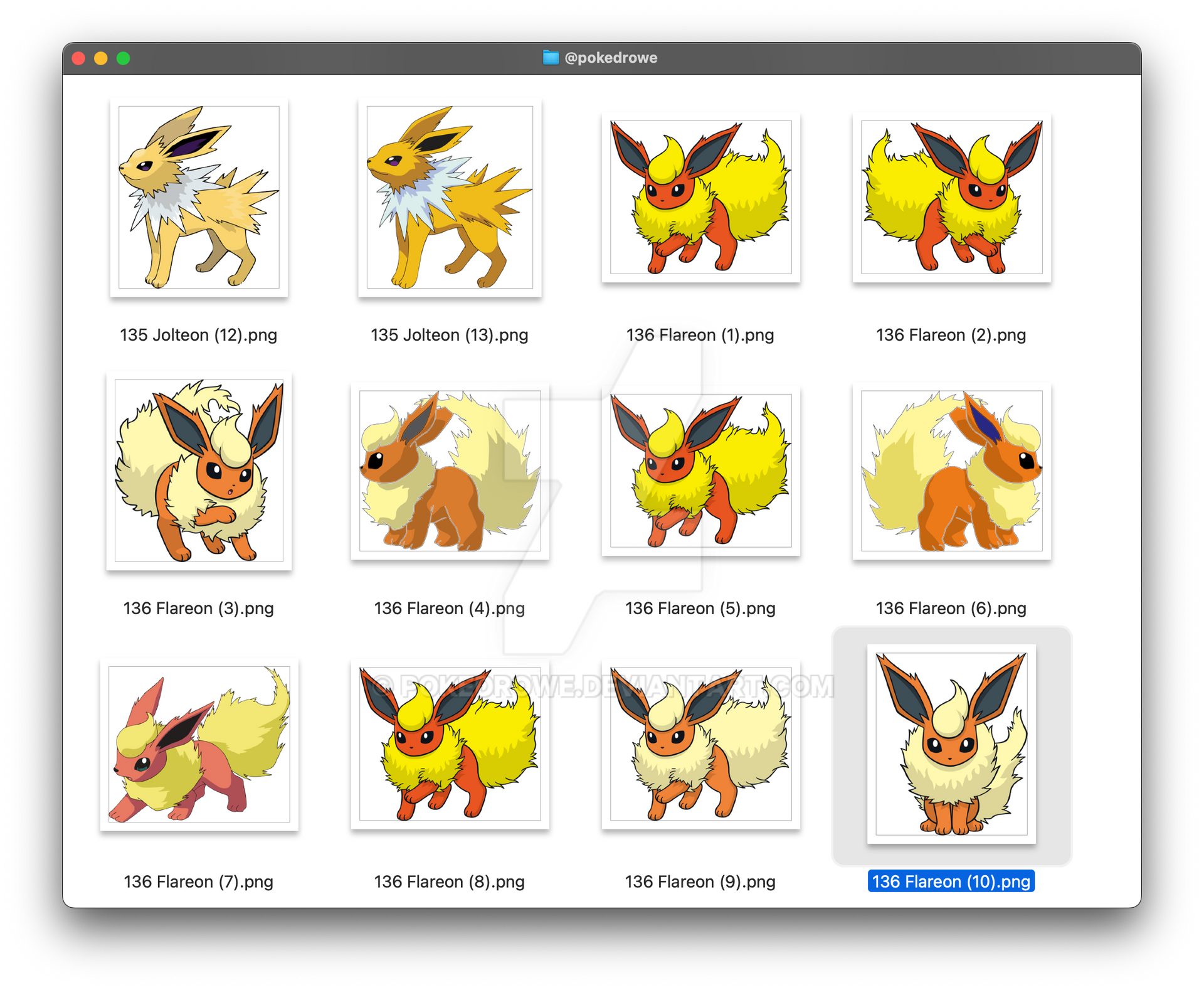Pick the 136 Flareon (3).png thumbnail
The width and height of the screenshot is (1204, 990).
pyautogui.click(x=199, y=471)
